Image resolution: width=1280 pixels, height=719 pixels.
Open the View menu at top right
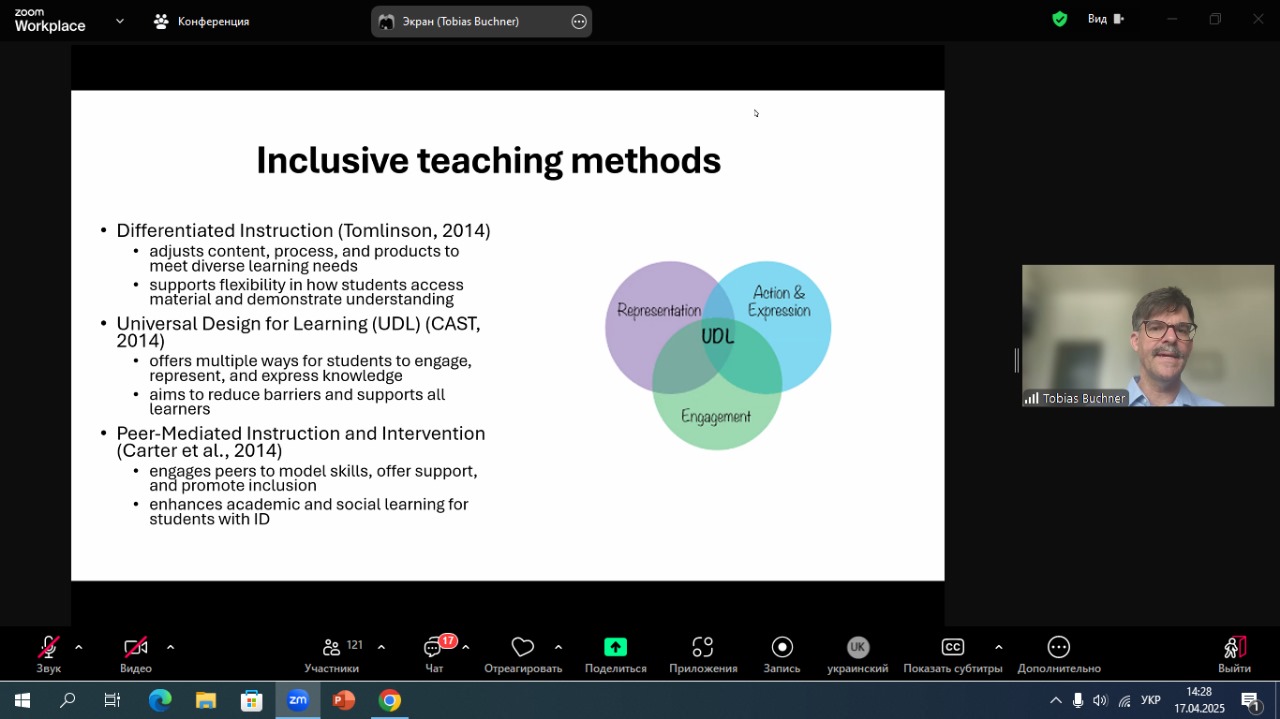pos(1105,19)
